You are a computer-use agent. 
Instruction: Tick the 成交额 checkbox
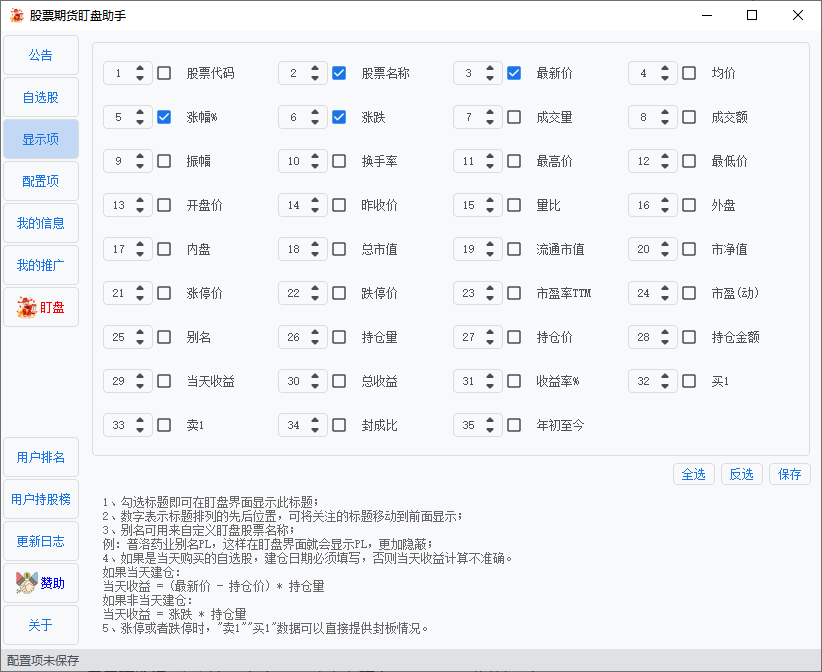689,117
